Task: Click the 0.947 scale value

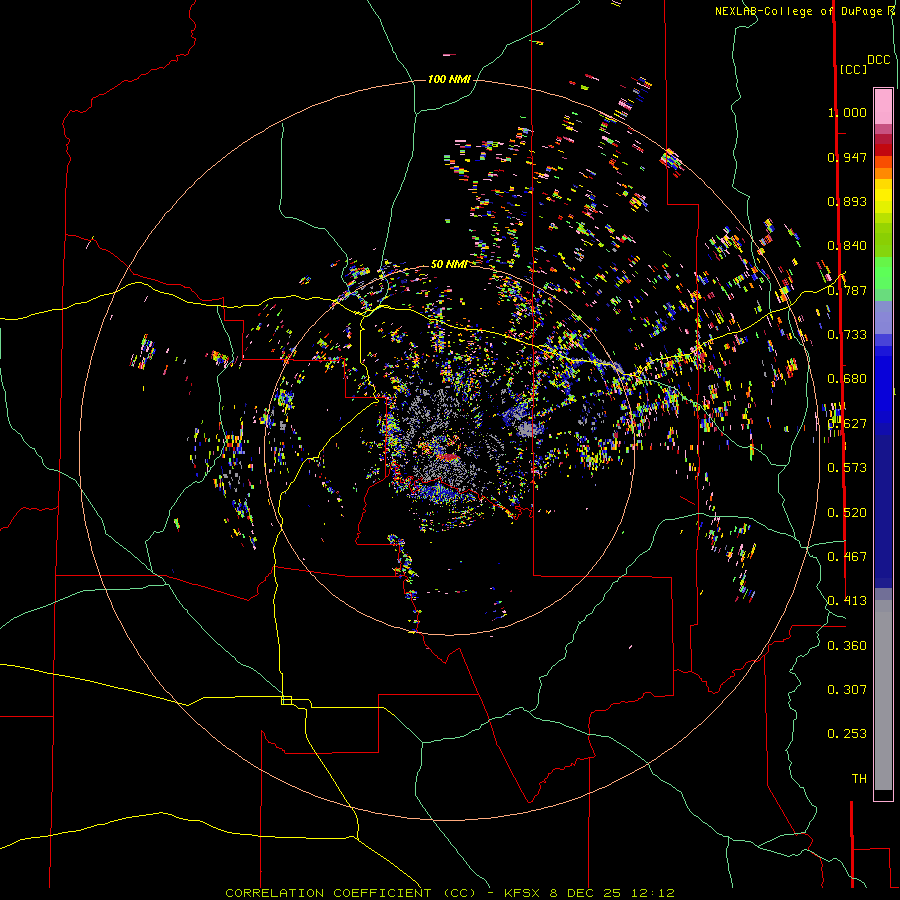Action: pyautogui.click(x=847, y=157)
